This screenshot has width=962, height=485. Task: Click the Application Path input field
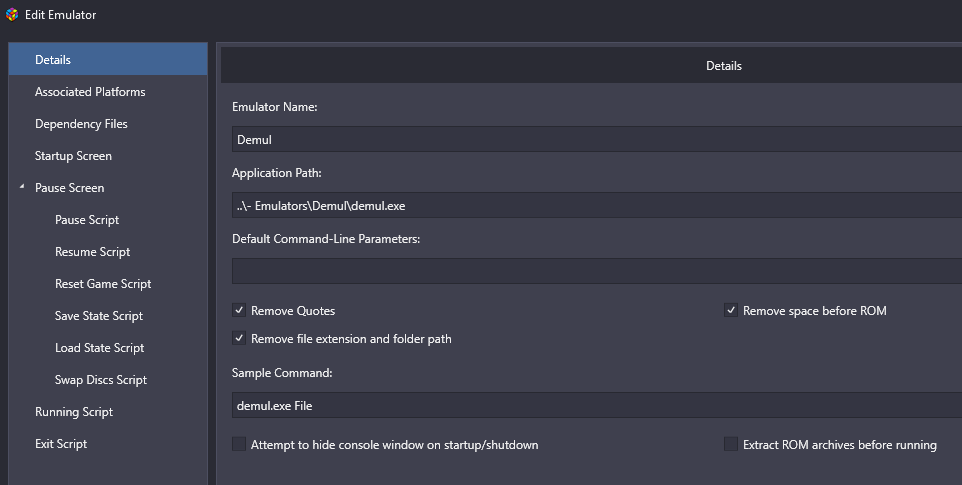[x=596, y=205]
